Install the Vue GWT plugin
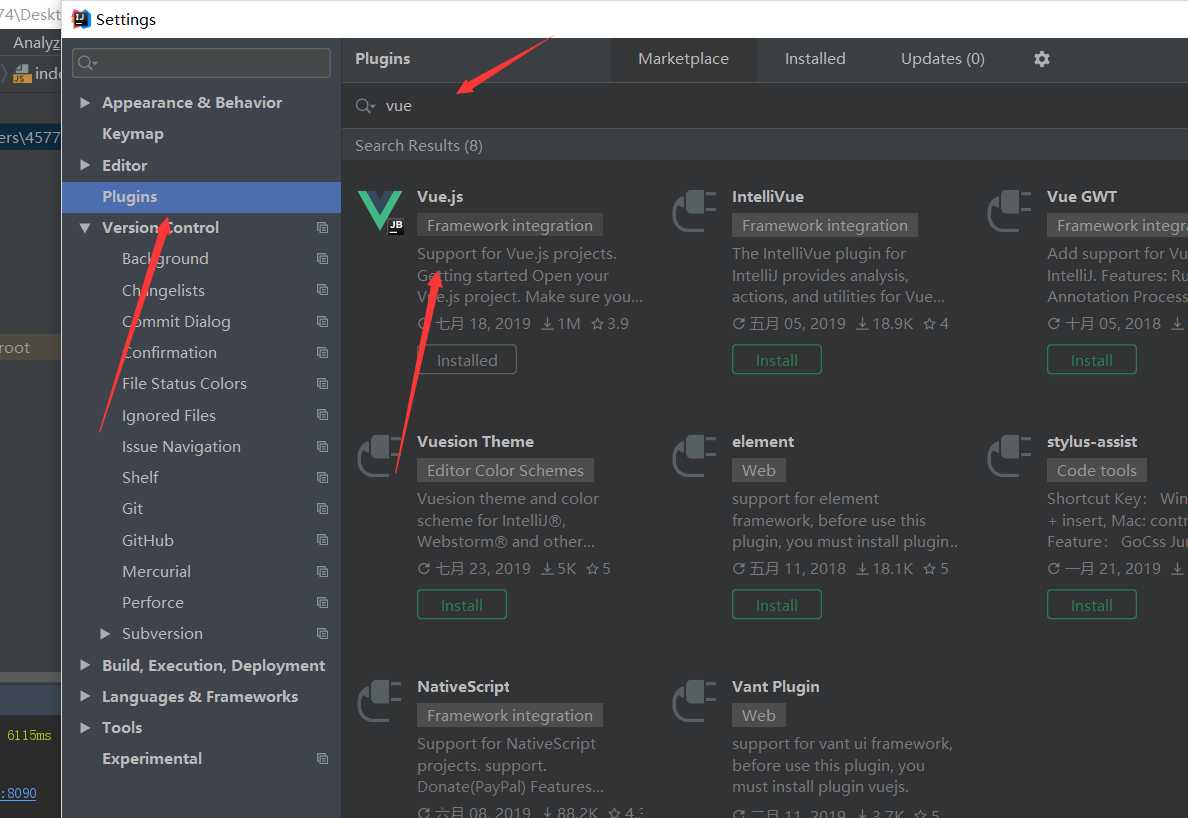 pos(1091,360)
